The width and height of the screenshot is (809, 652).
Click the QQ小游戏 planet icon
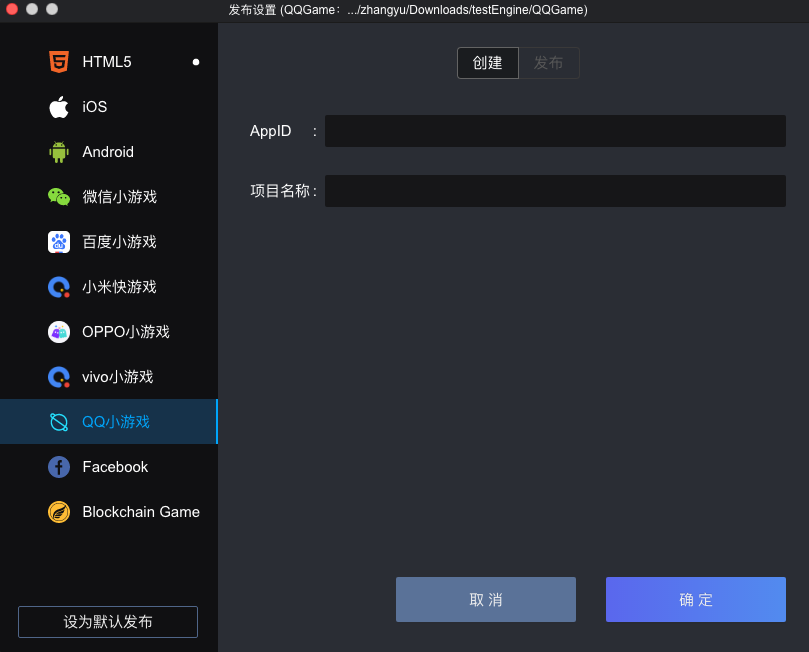click(59, 422)
